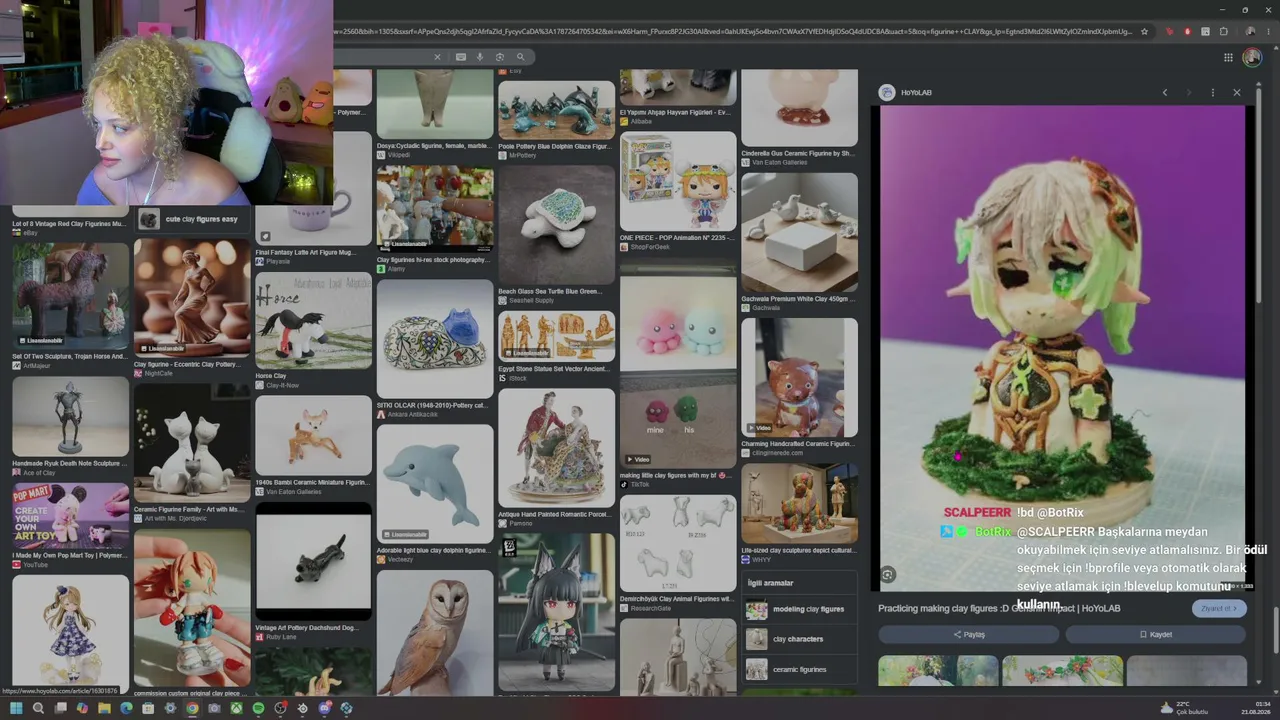
Task: Start voice search with the microphone icon
Action: [480, 57]
